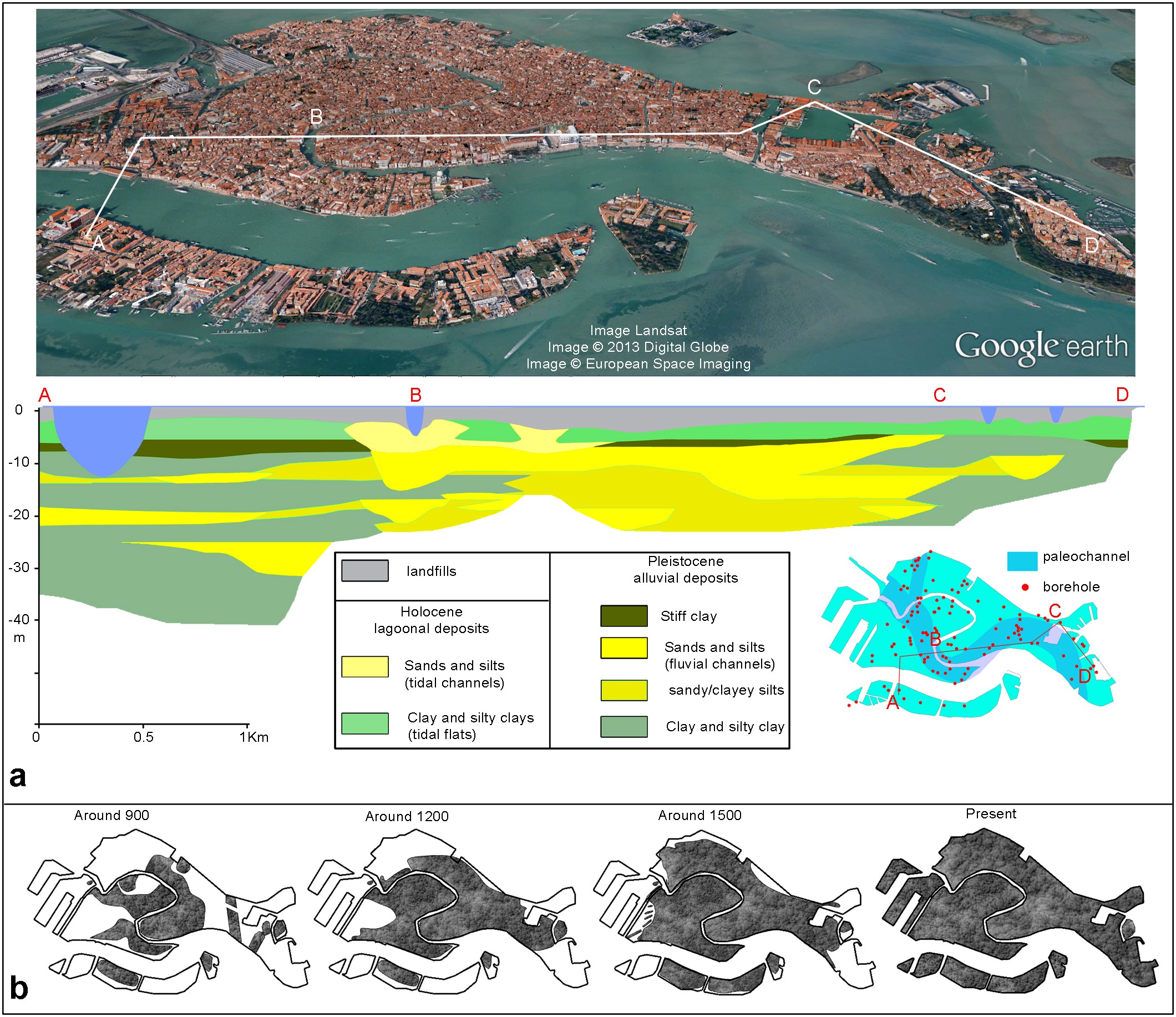Click the landfills gray legend swatch
The height and width of the screenshot is (1017, 1176).
pyautogui.click(x=365, y=571)
